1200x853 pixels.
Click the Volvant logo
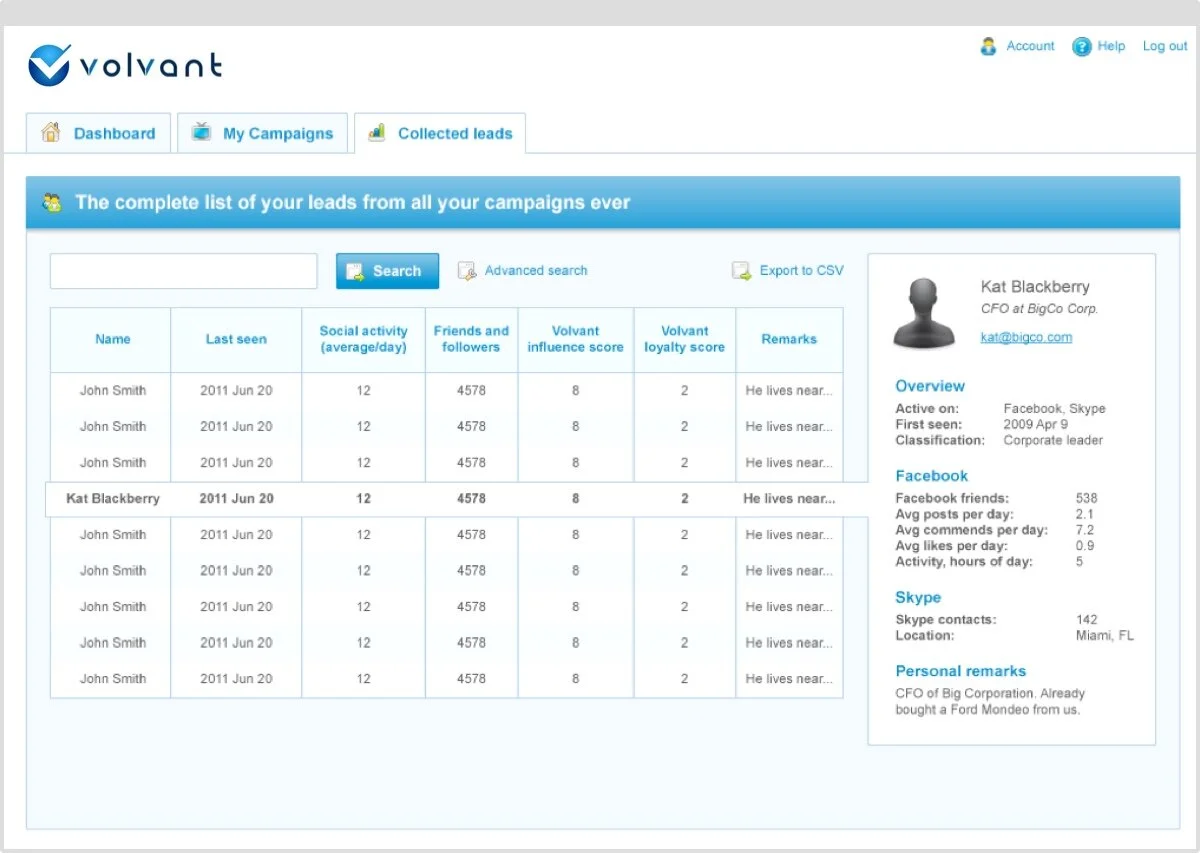123,63
